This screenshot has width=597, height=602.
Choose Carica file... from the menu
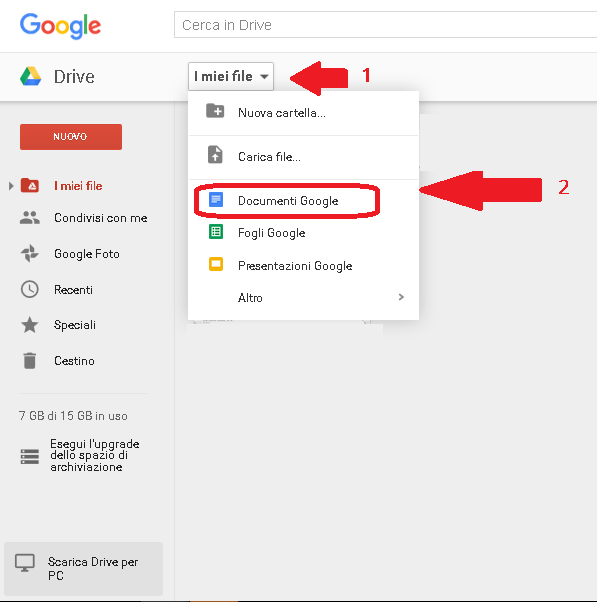pyautogui.click(x=303, y=157)
